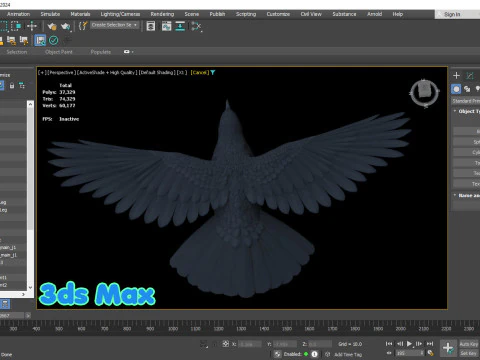Click the viewport filter funnel icon
This screenshot has height=360, width=480.
click(213, 72)
